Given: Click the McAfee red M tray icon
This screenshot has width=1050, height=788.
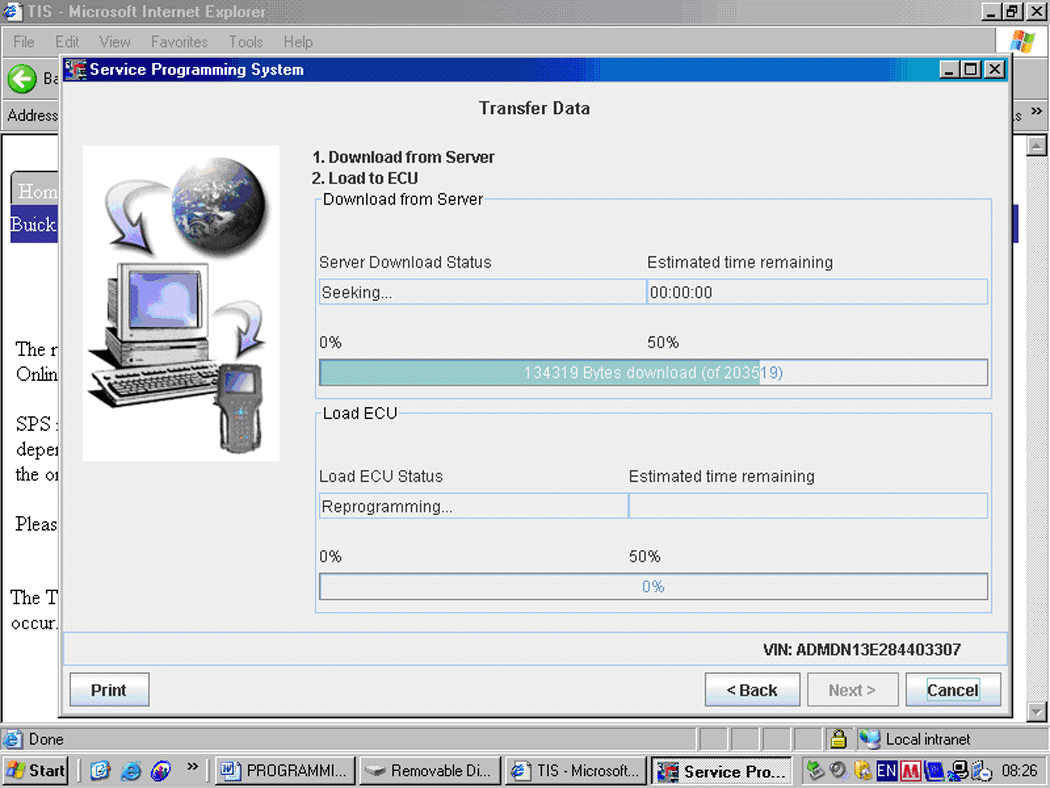Looking at the screenshot, I should [910, 771].
